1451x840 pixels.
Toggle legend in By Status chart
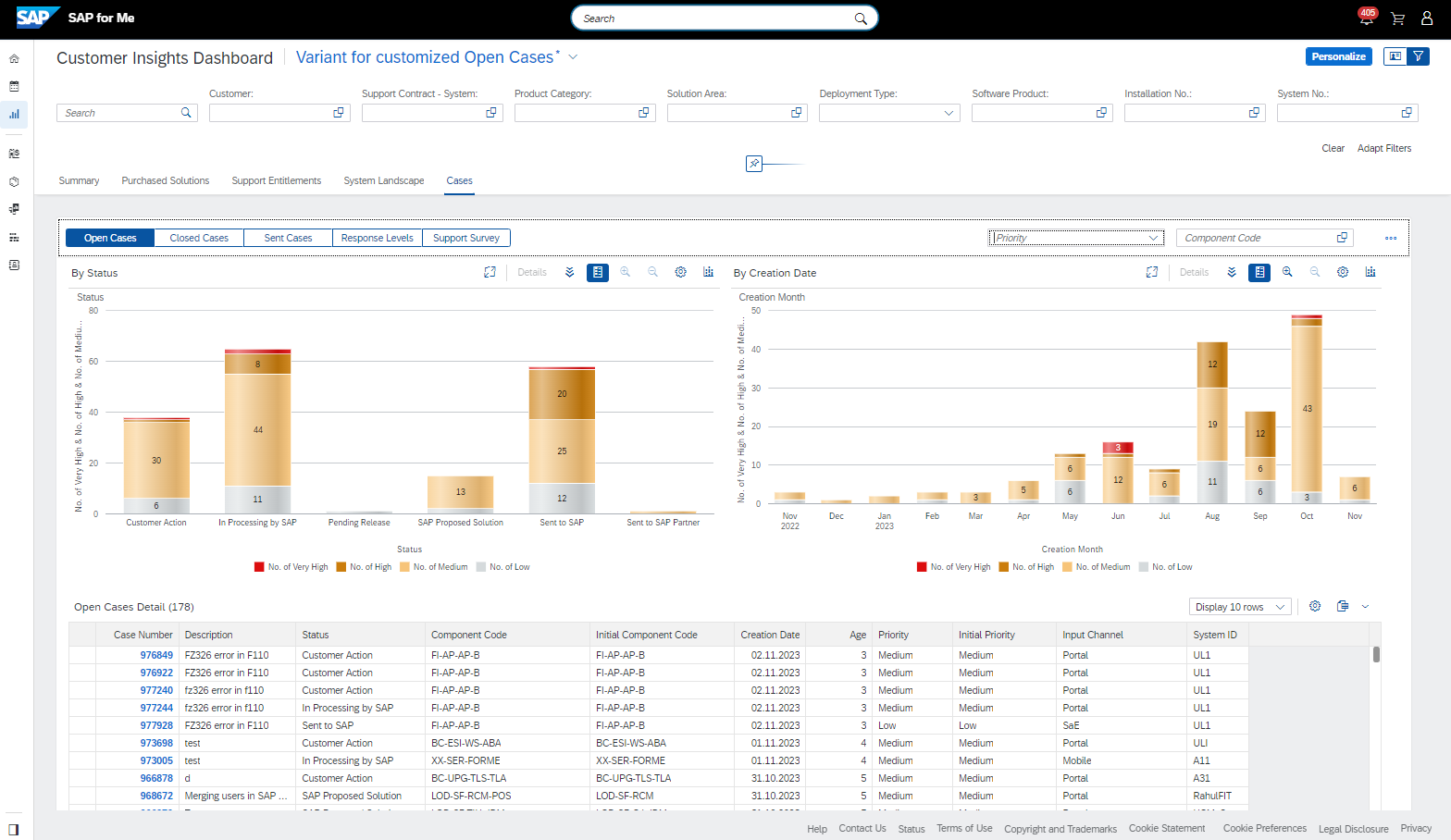(x=598, y=273)
